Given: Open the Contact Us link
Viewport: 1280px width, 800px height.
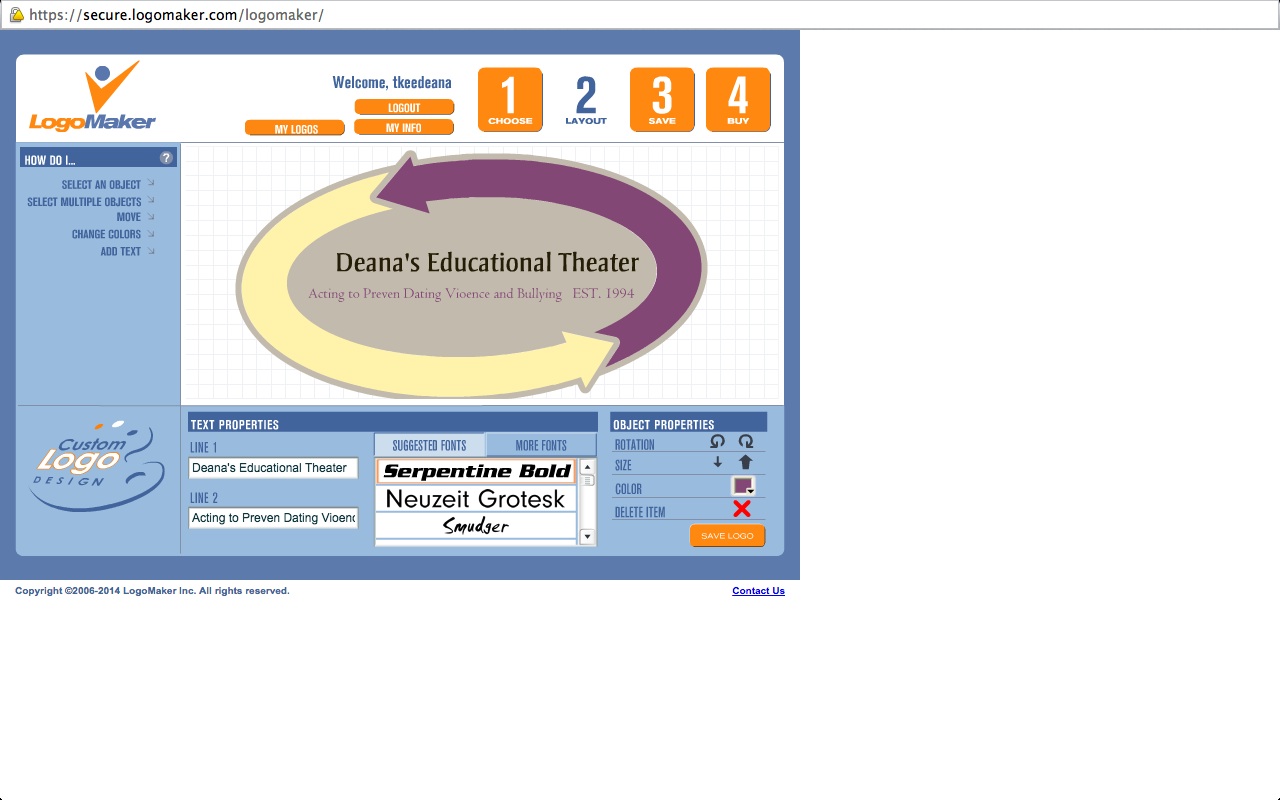Looking at the screenshot, I should pos(758,591).
